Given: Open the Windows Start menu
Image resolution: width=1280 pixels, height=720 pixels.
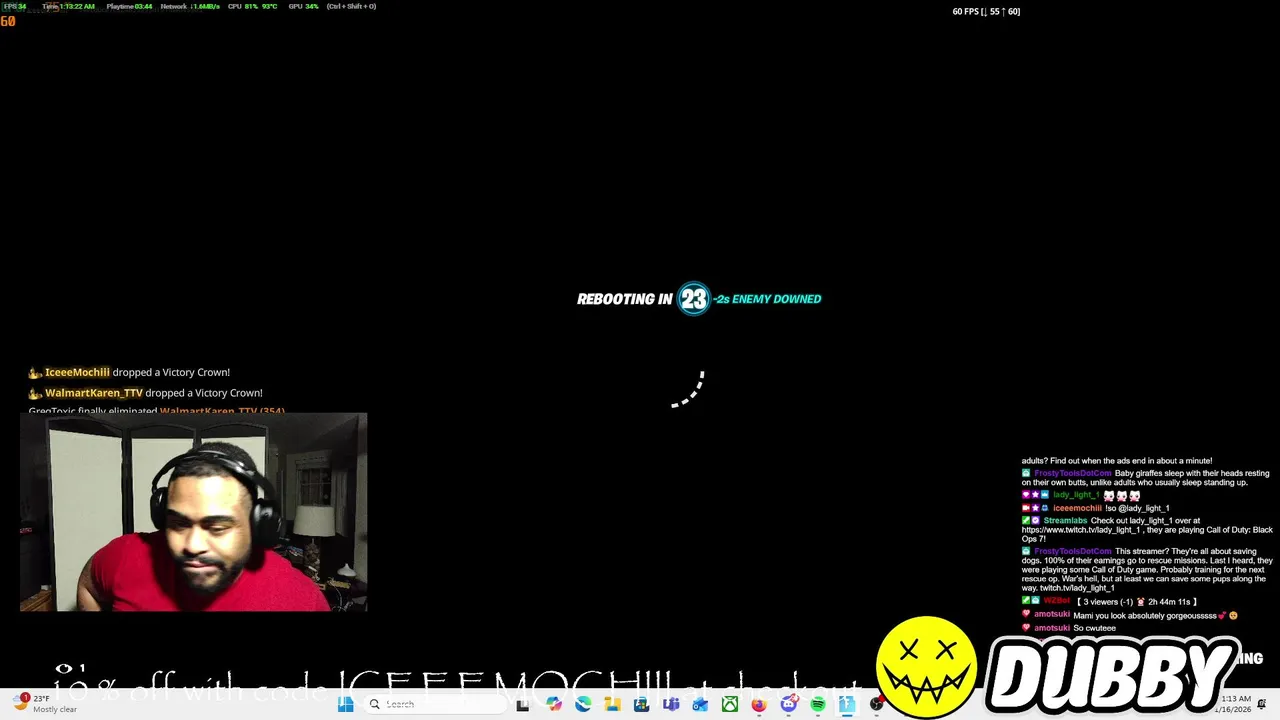Looking at the screenshot, I should 345,704.
